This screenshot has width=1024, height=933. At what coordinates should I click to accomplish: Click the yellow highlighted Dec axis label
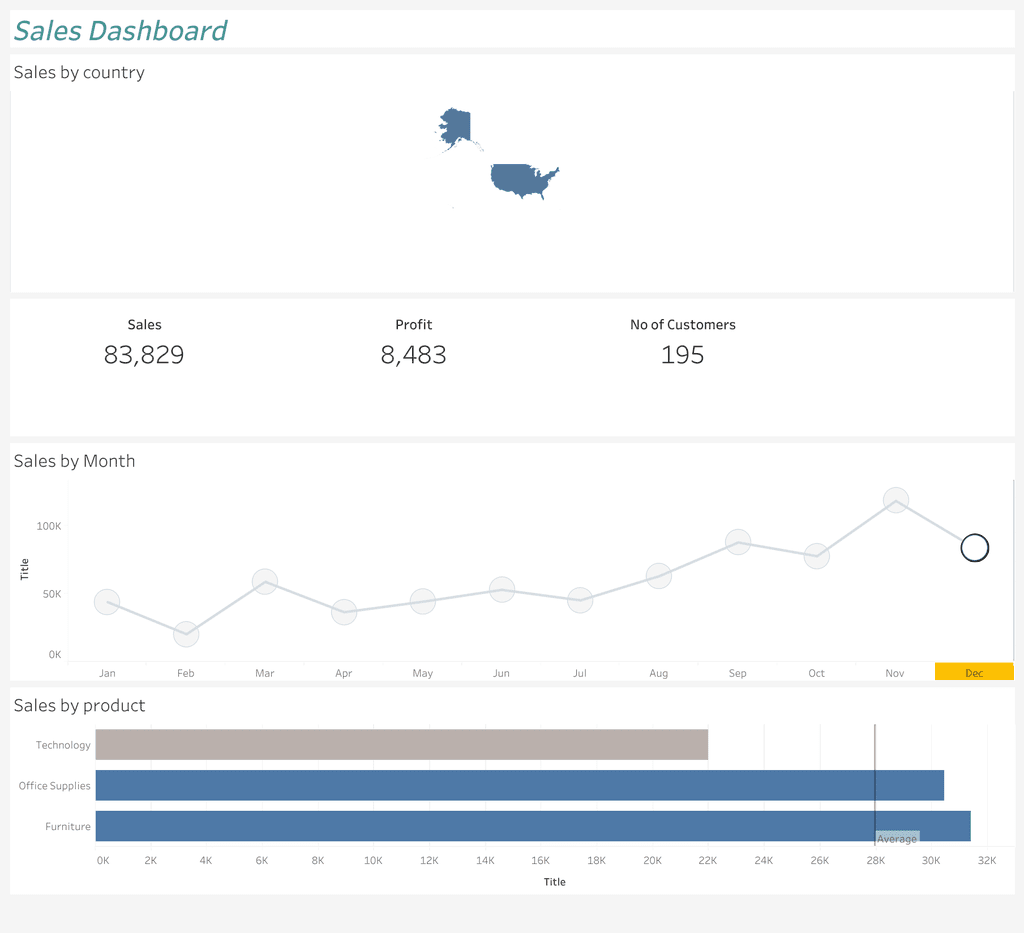[x=974, y=672]
